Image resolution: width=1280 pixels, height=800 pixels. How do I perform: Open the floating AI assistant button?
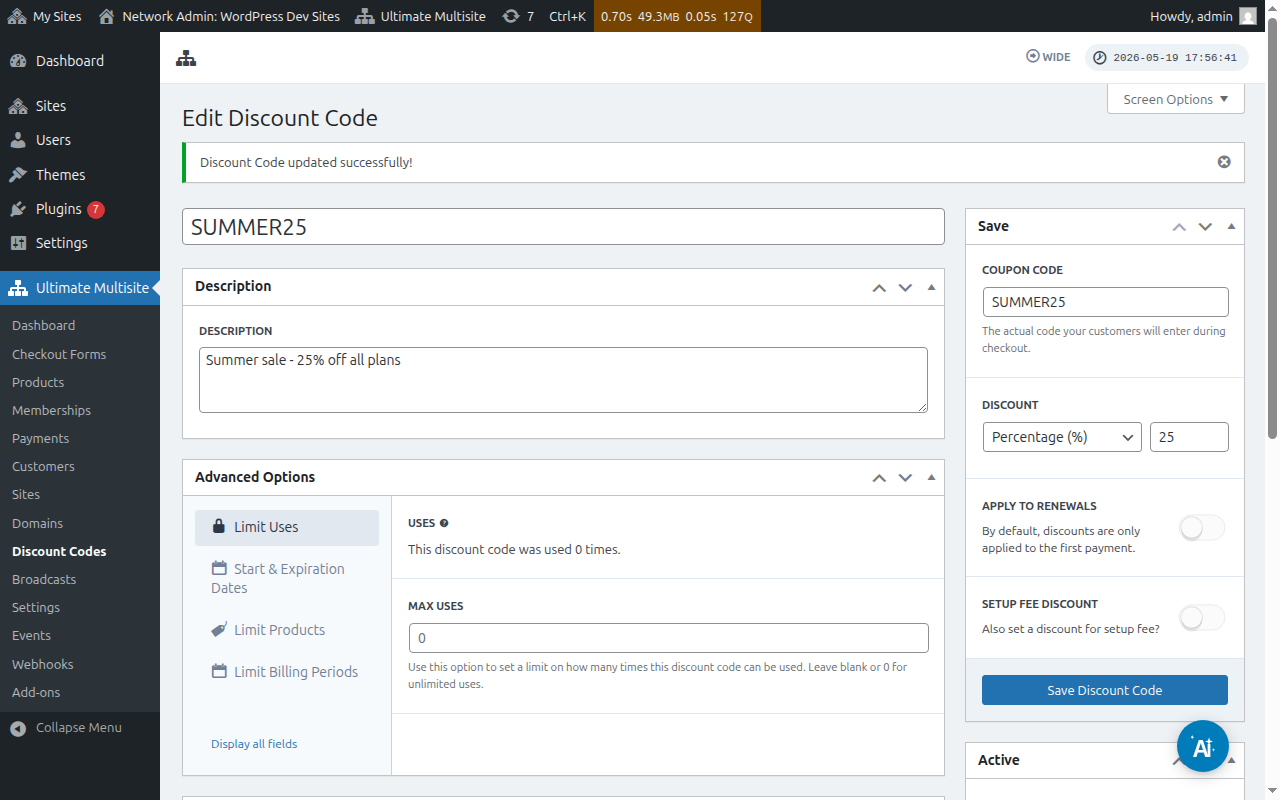click(x=1203, y=746)
